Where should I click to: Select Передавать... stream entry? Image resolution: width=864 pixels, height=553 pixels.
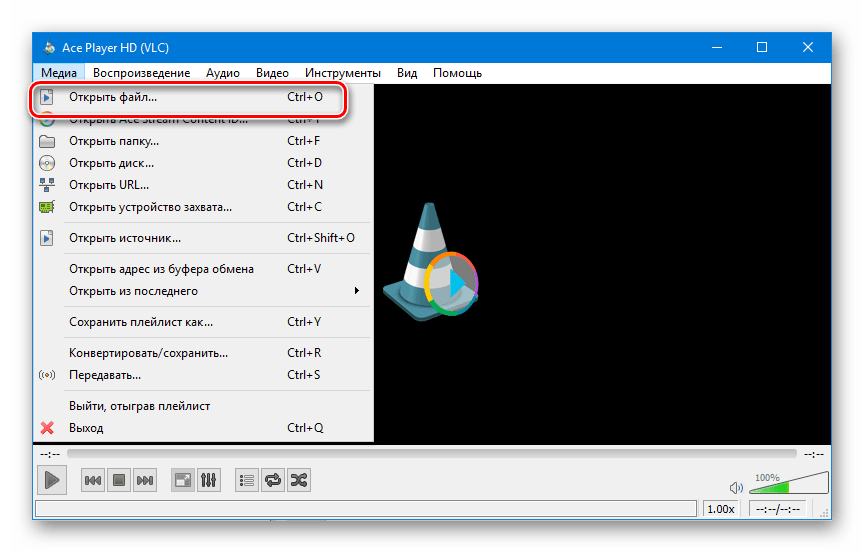pyautogui.click(x=203, y=375)
